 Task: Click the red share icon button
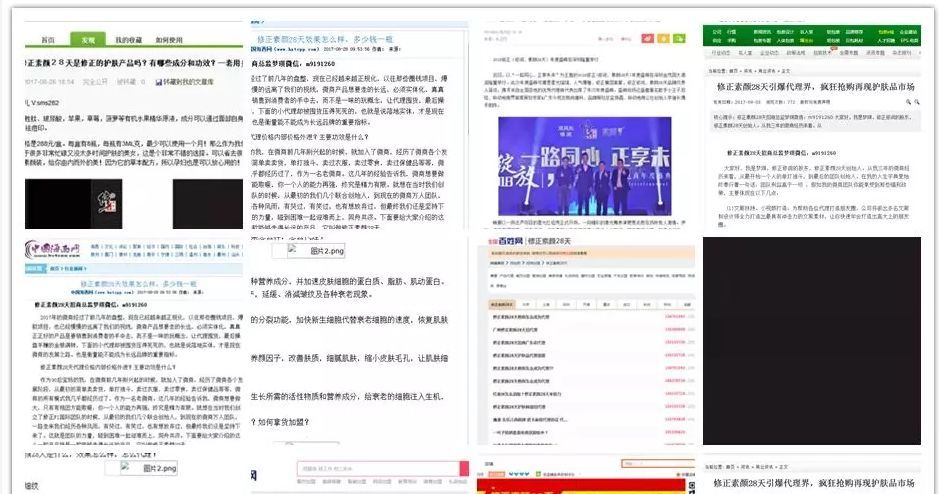[x=647, y=38]
